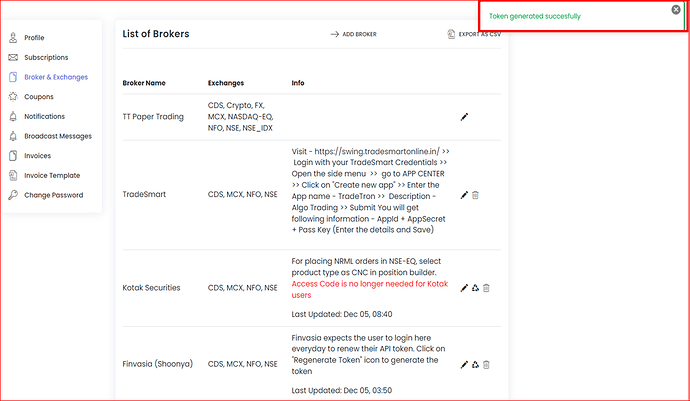Viewport: 690px width, 401px height.
Task: Click Last Updated Dec 05, 08:40 text
Action: (342, 314)
